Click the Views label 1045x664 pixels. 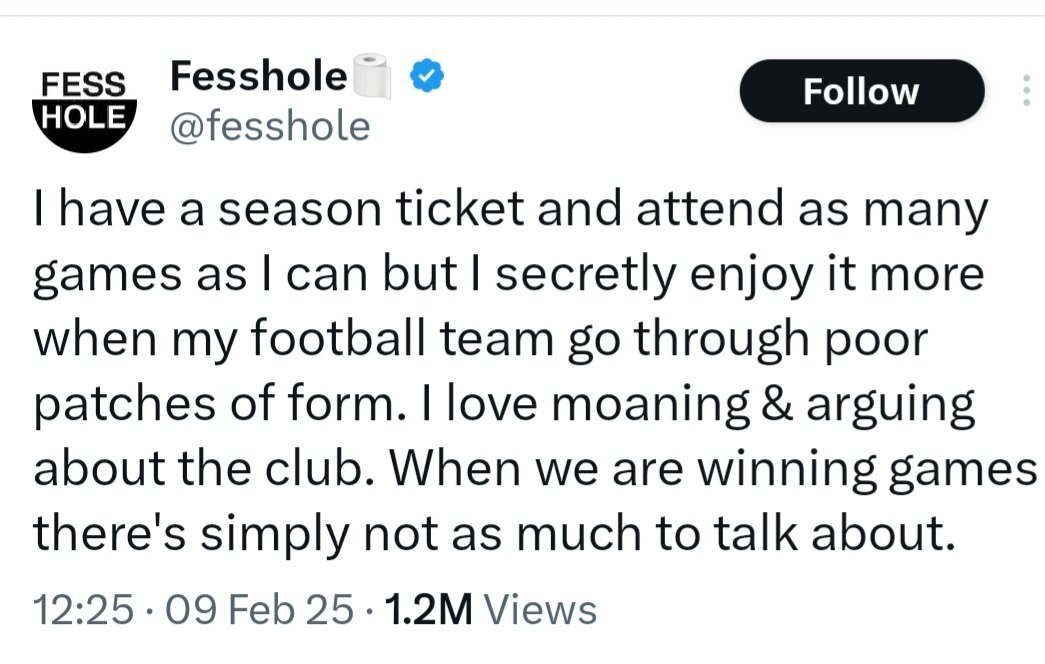pos(540,609)
